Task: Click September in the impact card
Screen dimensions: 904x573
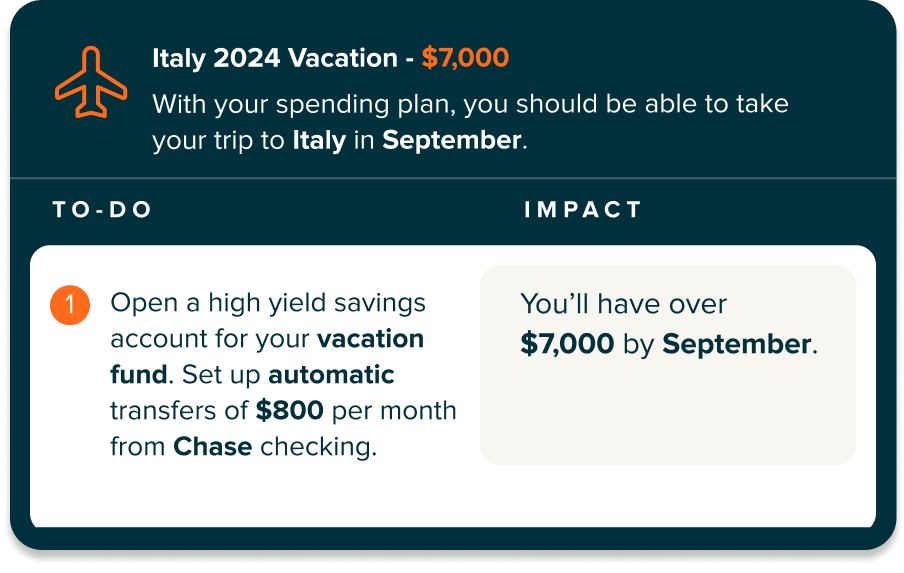Action: click(x=736, y=345)
